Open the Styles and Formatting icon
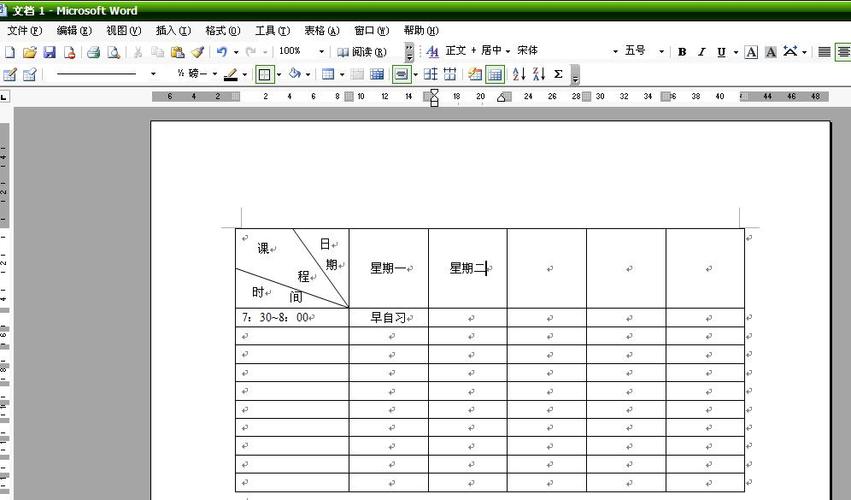This screenshot has width=851, height=500. [433, 52]
